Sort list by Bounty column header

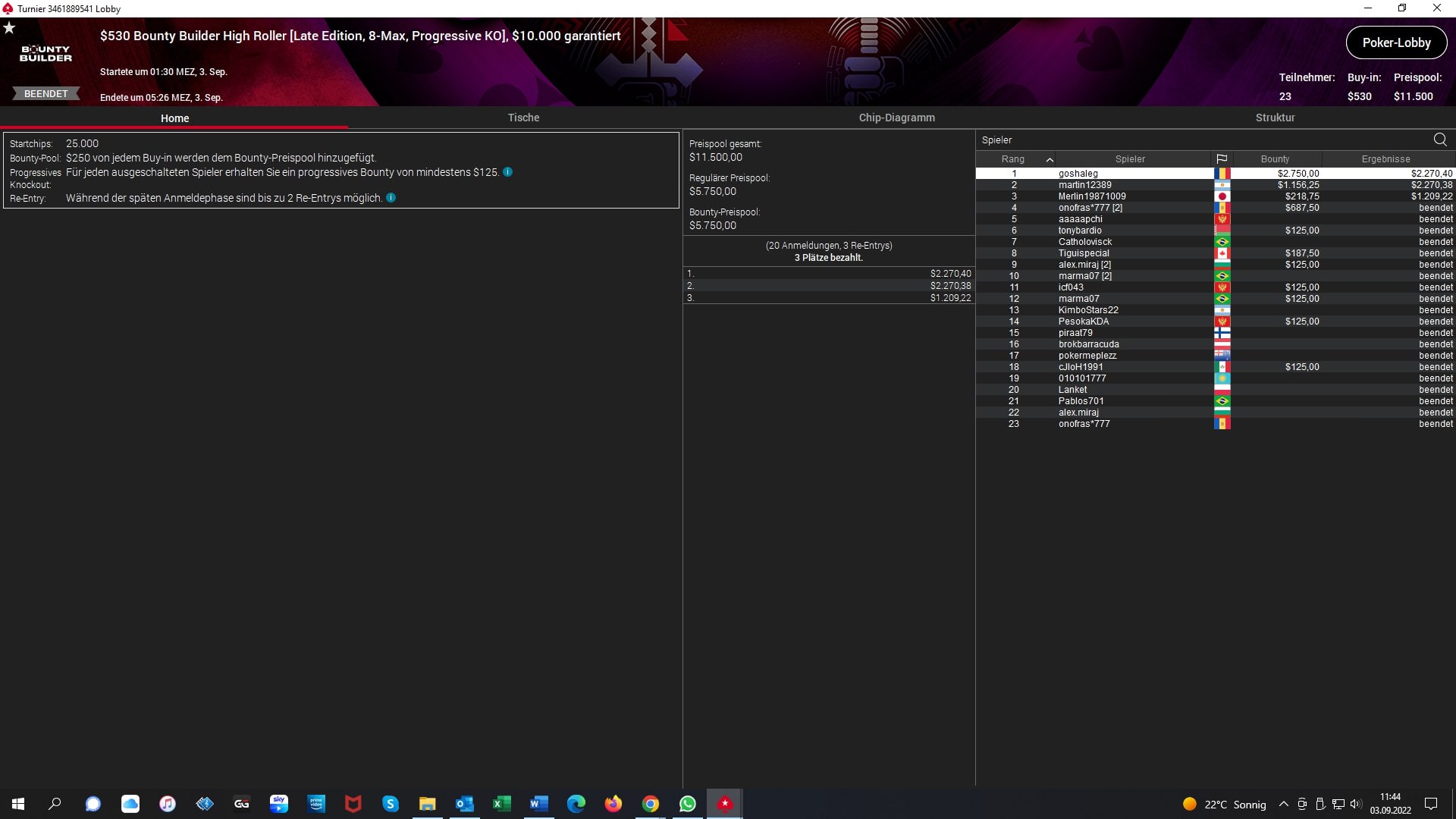tap(1275, 159)
